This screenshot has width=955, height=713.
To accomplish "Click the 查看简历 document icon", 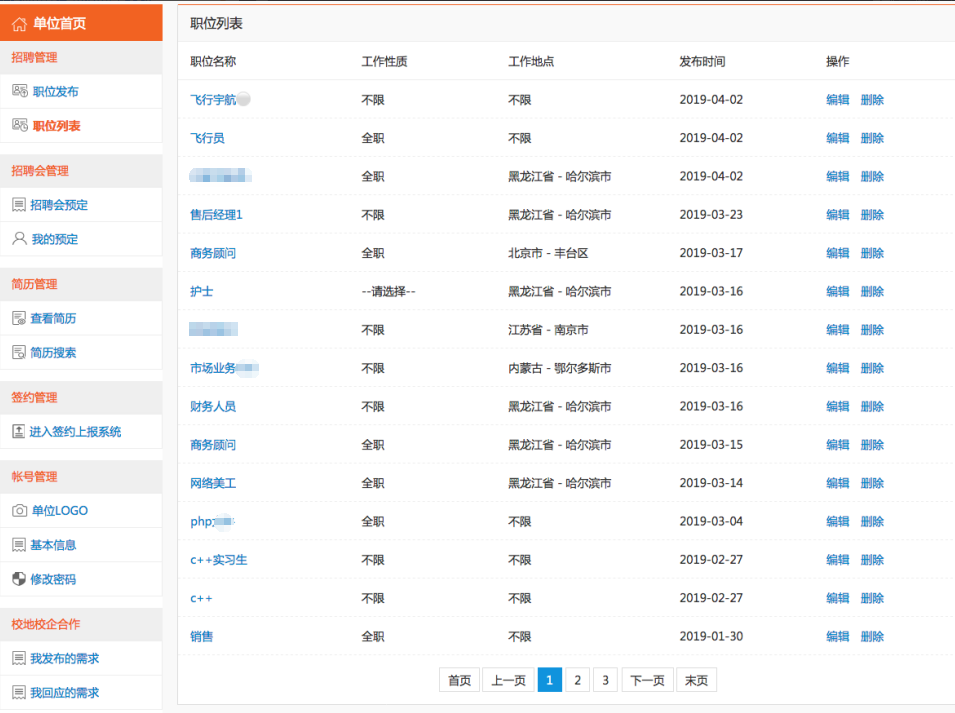I will coord(19,319).
